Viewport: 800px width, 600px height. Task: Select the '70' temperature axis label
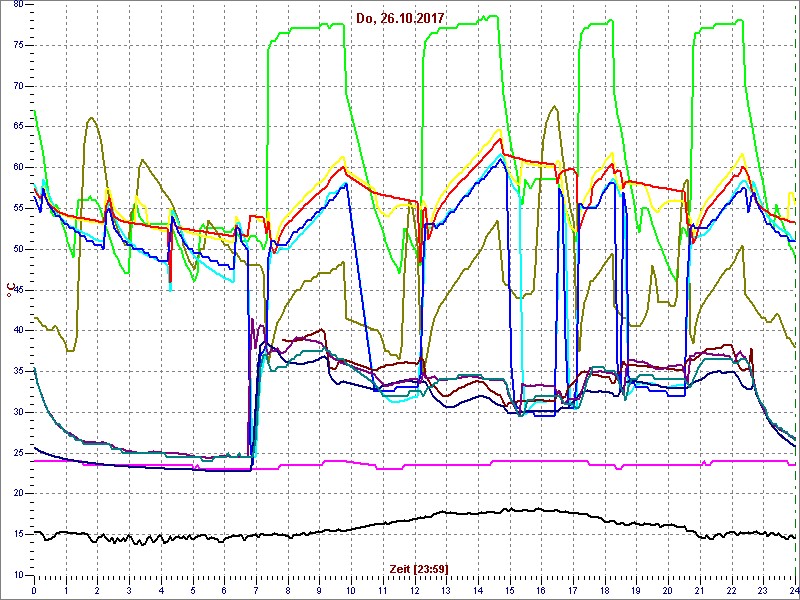pyautogui.click(x=18, y=86)
